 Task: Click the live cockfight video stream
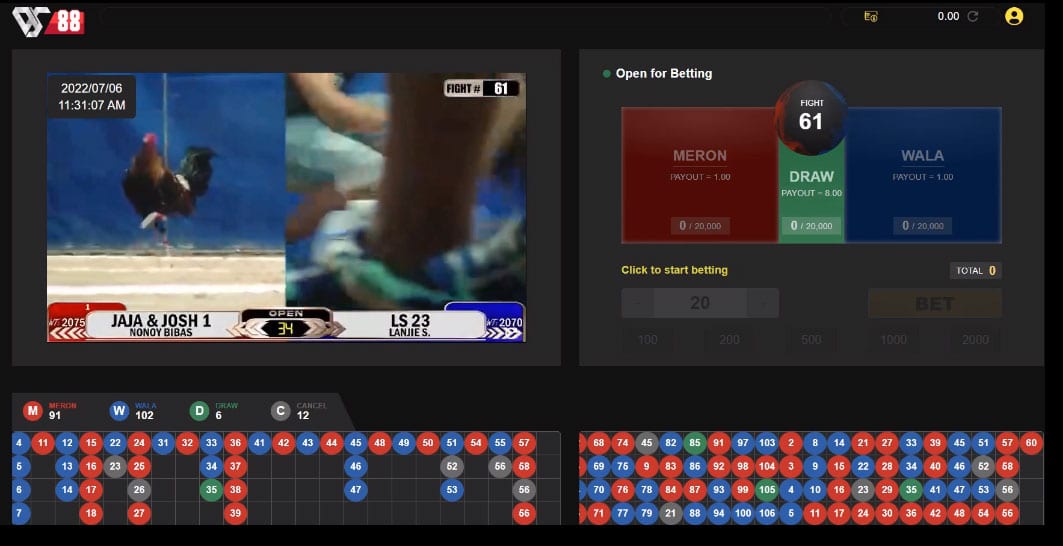pos(286,208)
